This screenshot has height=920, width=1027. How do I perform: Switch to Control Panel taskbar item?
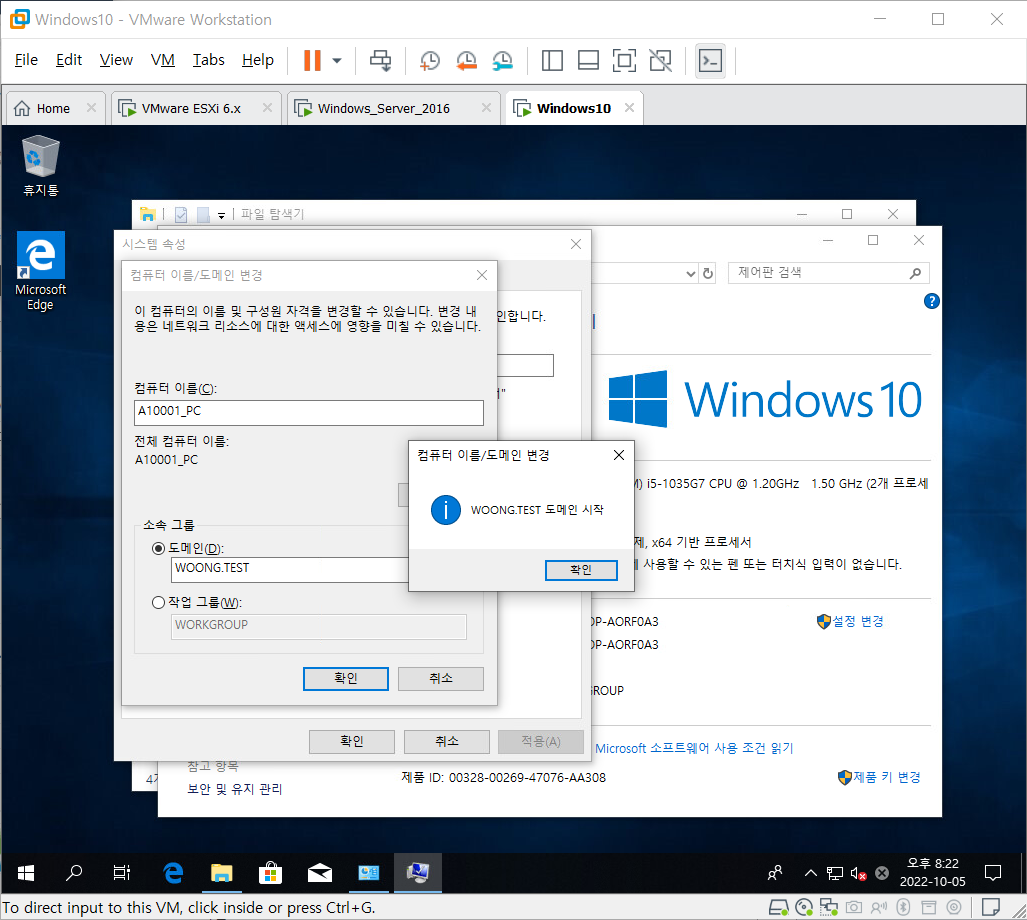point(369,872)
